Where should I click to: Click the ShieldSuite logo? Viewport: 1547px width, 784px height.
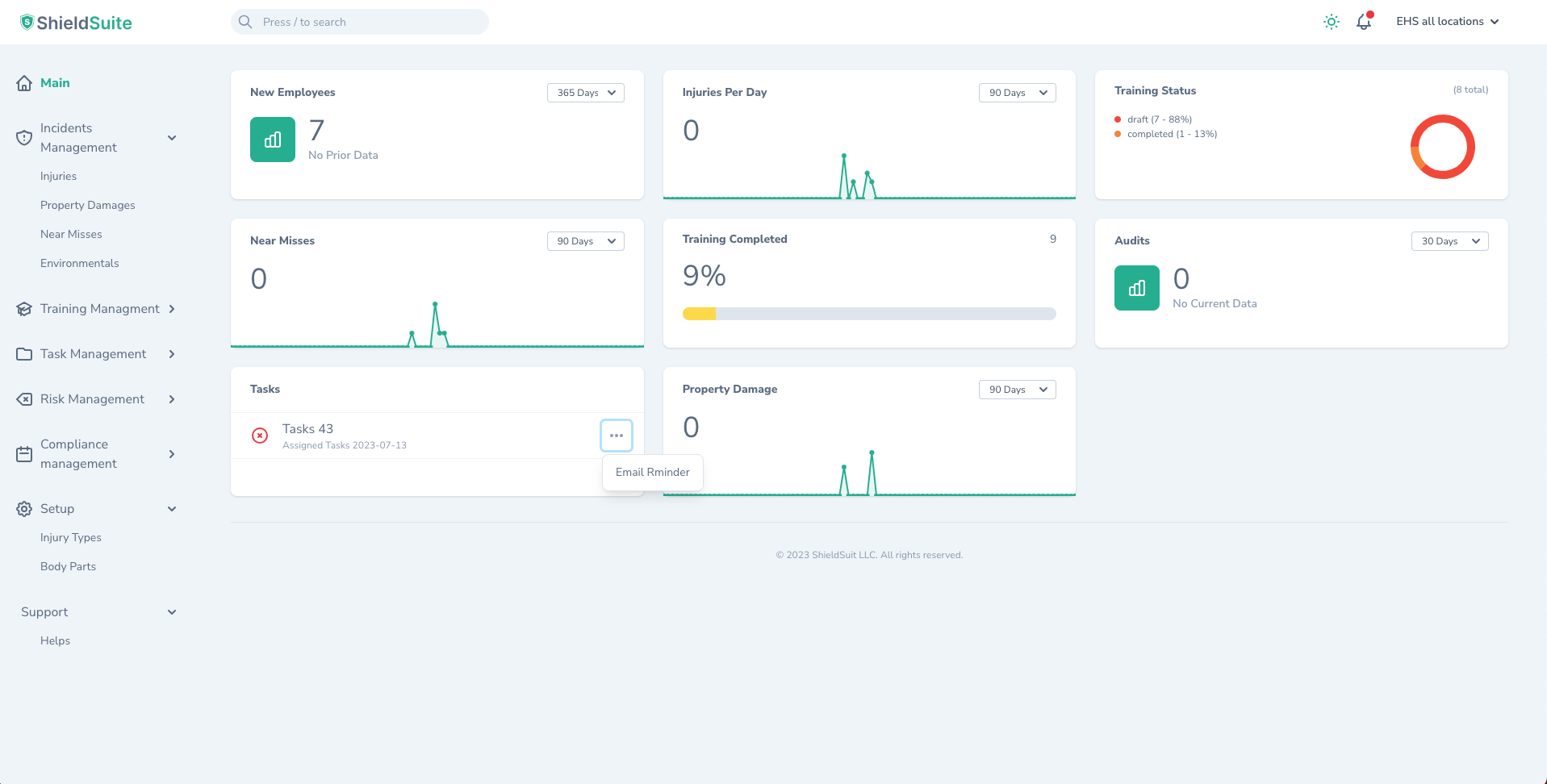tap(76, 23)
